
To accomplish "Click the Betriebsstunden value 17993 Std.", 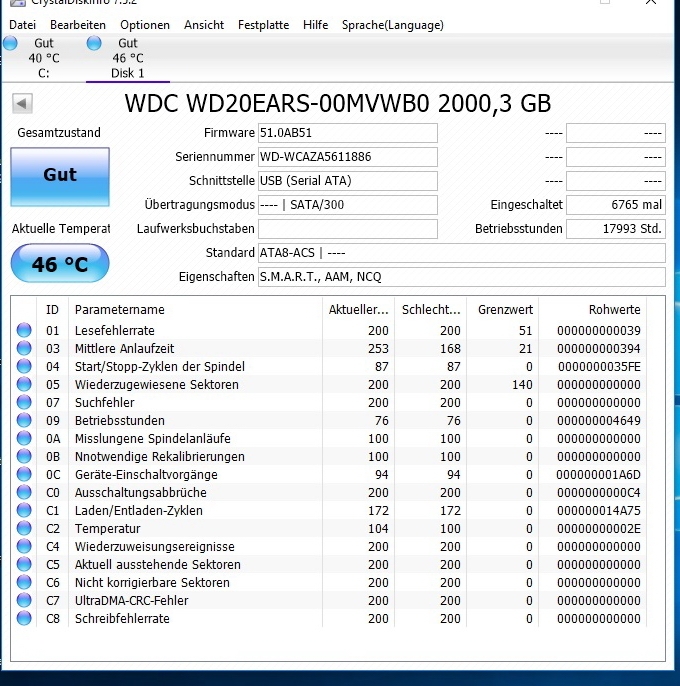I will pos(616,229).
